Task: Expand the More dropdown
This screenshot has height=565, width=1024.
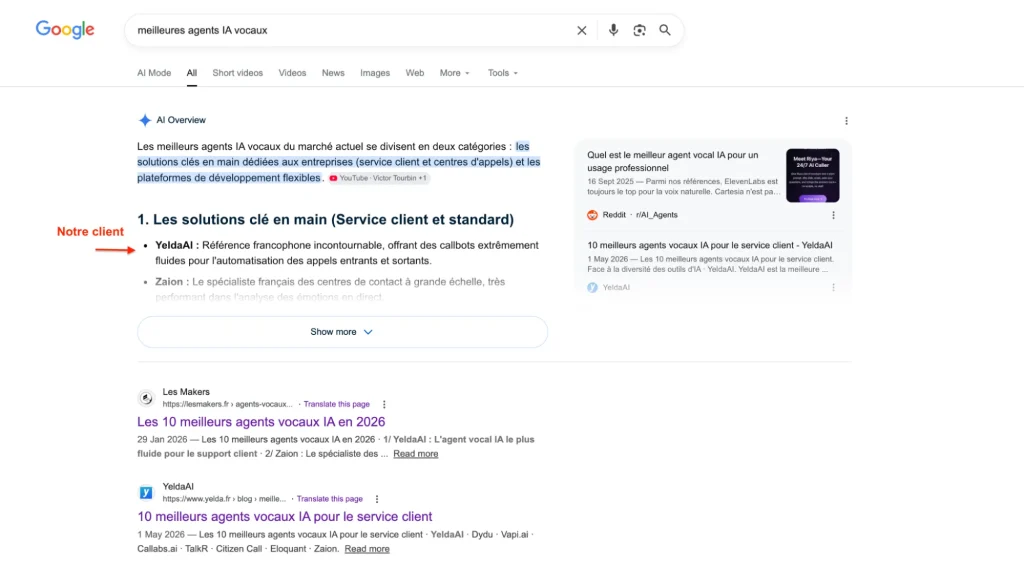Action: [x=455, y=73]
